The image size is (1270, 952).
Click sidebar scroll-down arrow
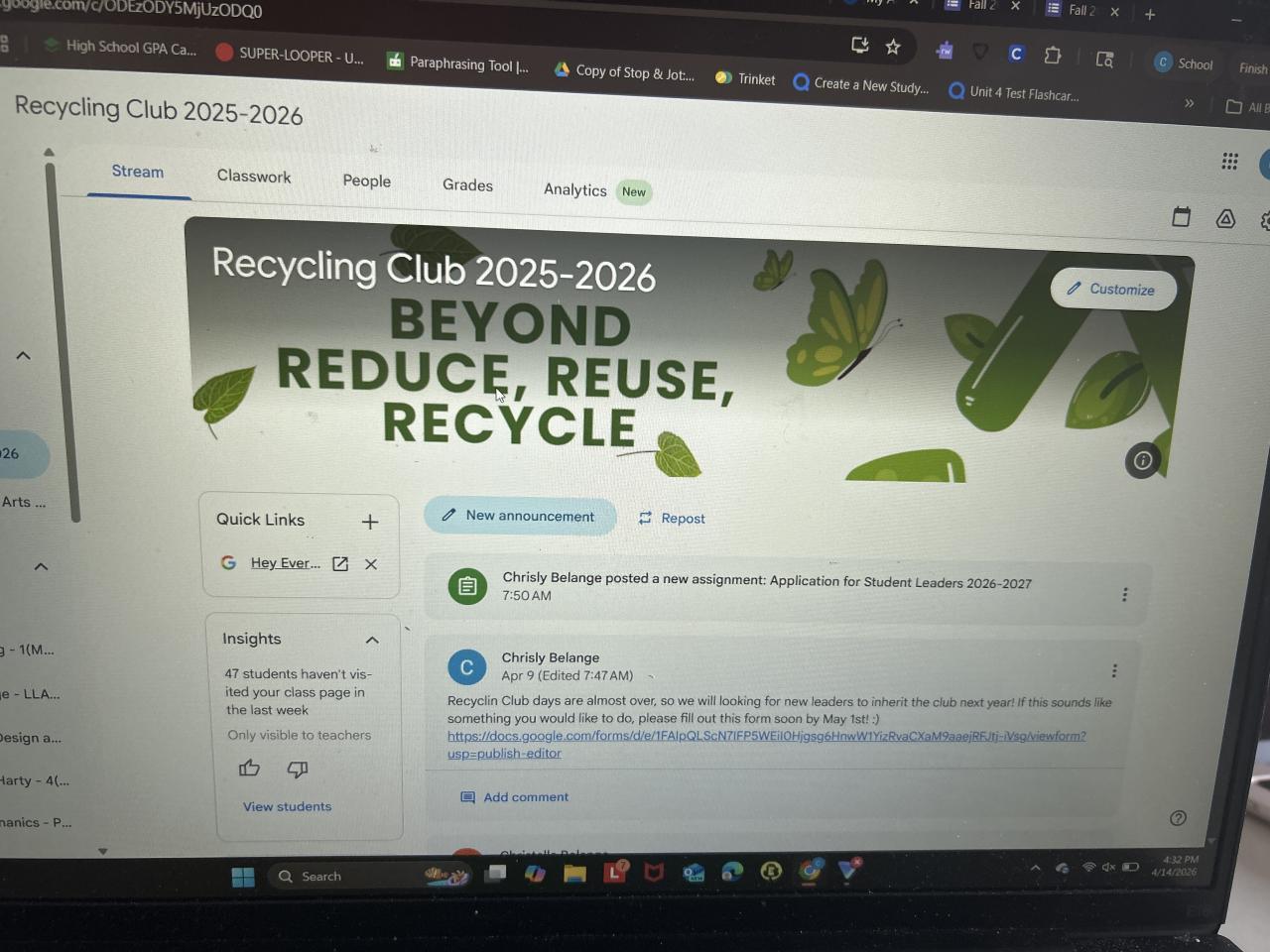[102, 851]
